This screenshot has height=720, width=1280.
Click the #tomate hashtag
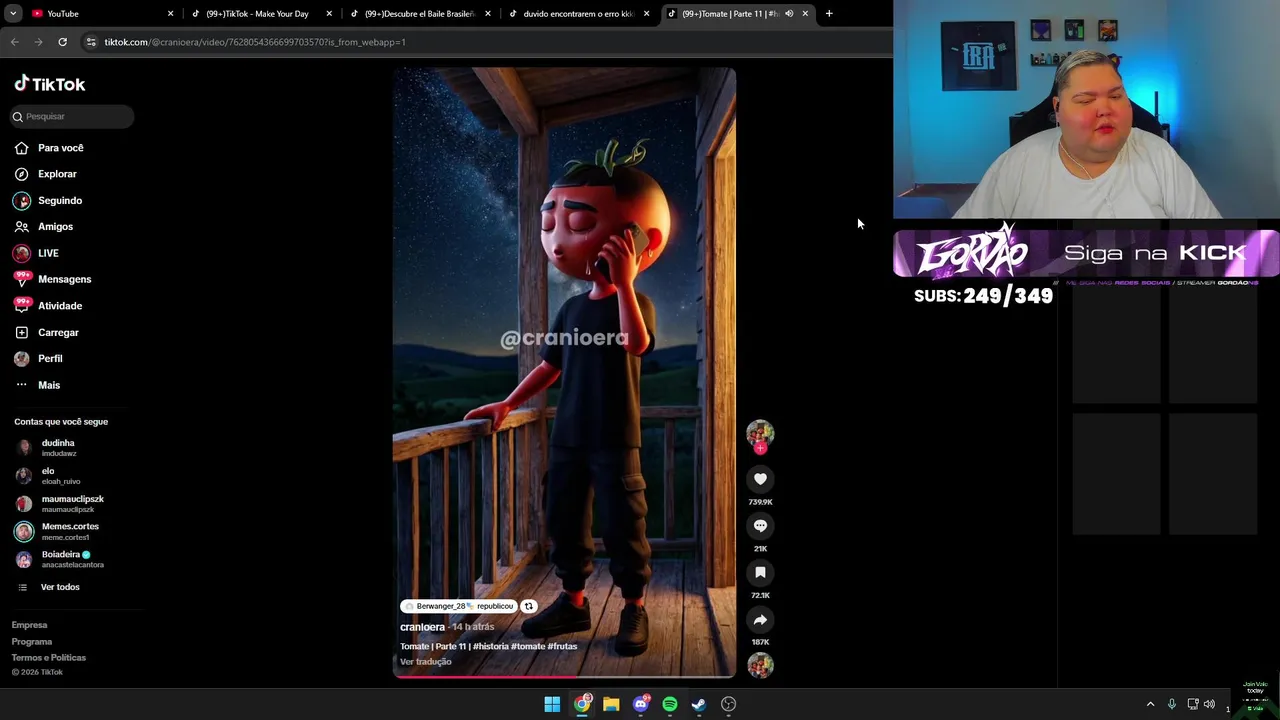click(528, 646)
